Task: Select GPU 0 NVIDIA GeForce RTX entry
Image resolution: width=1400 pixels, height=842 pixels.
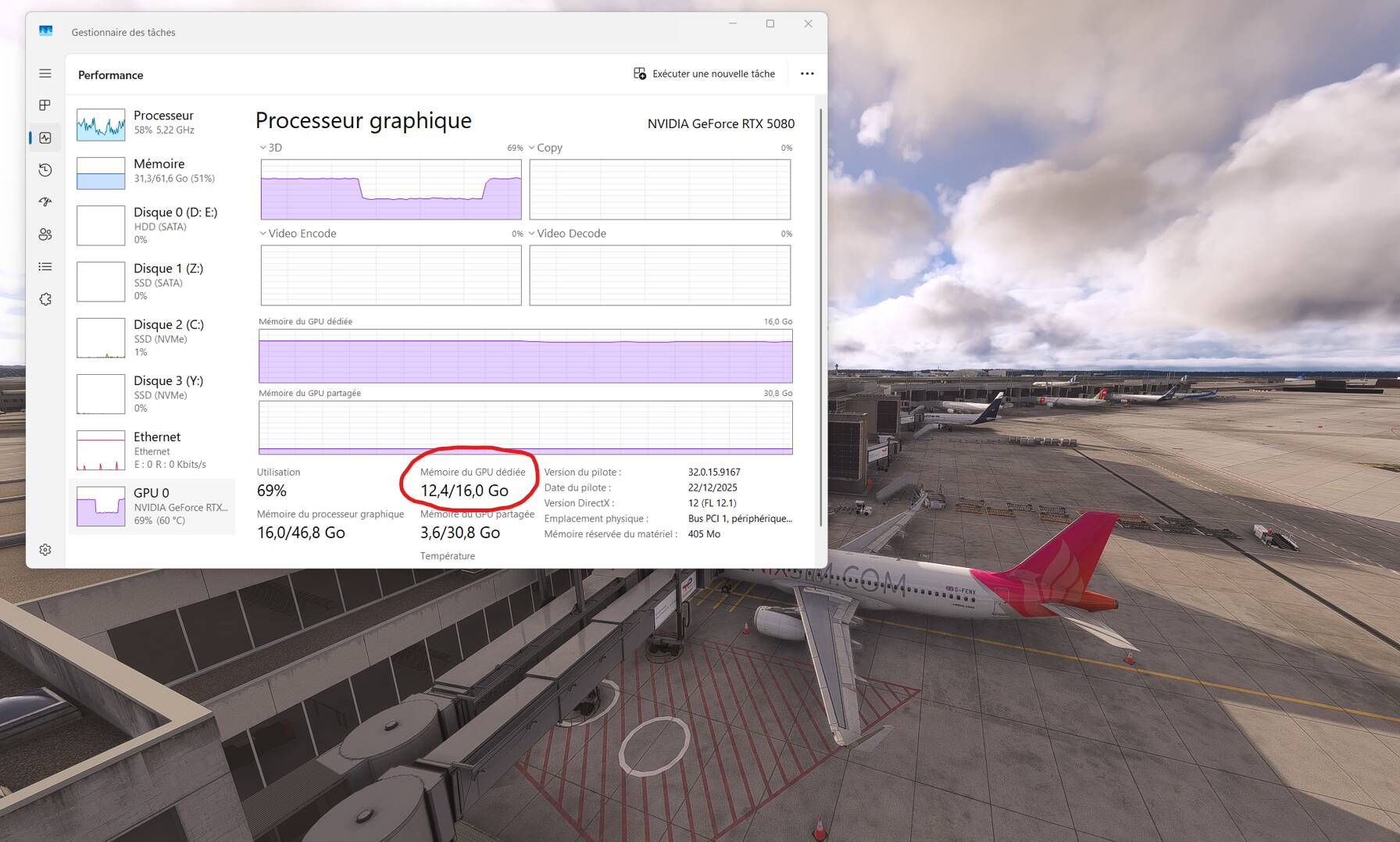Action: (x=152, y=507)
